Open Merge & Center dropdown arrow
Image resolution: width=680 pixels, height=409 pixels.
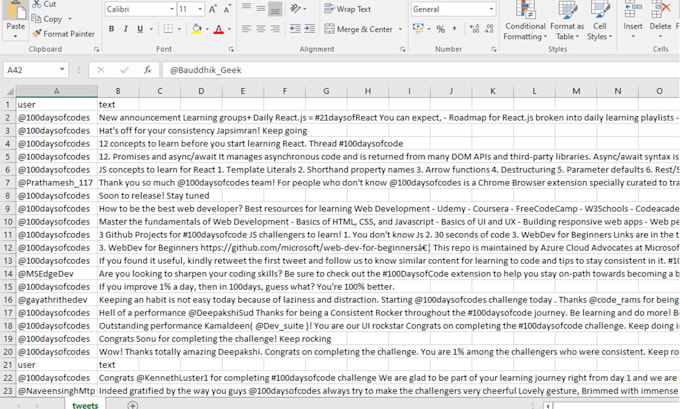tap(400, 29)
